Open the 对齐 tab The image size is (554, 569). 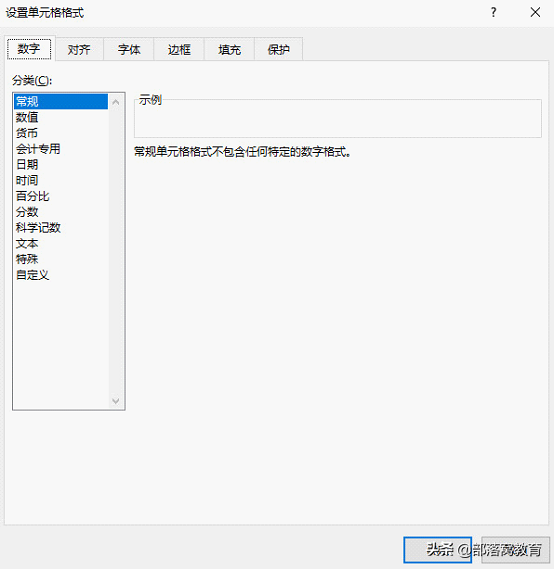click(x=79, y=49)
